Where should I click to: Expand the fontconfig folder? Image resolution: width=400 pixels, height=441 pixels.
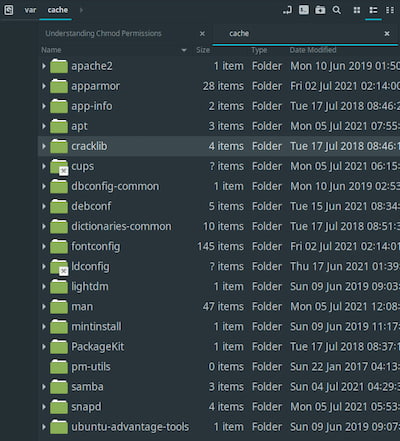click(x=44, y=246)
